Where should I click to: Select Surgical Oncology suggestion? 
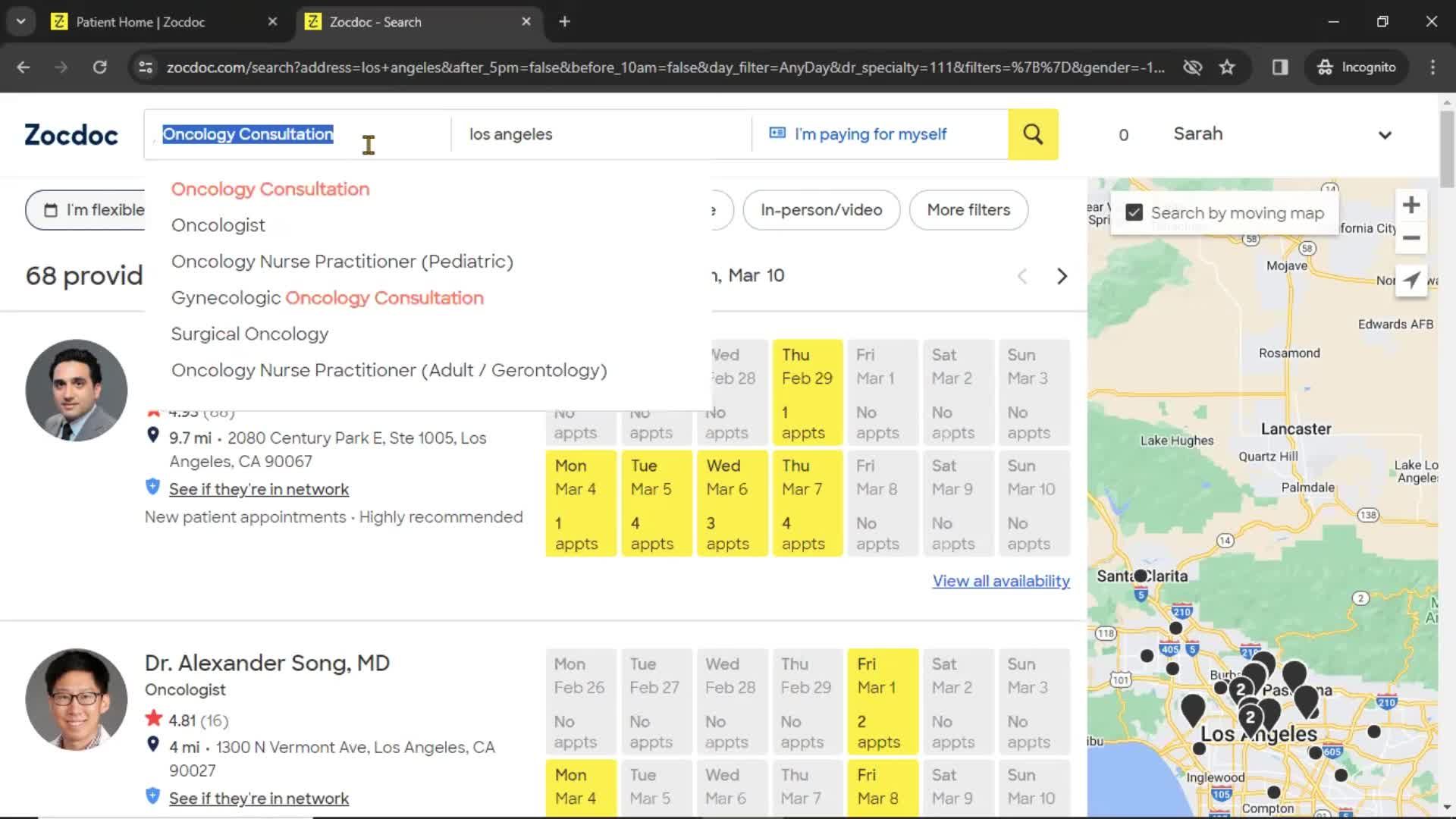point(249,334)
